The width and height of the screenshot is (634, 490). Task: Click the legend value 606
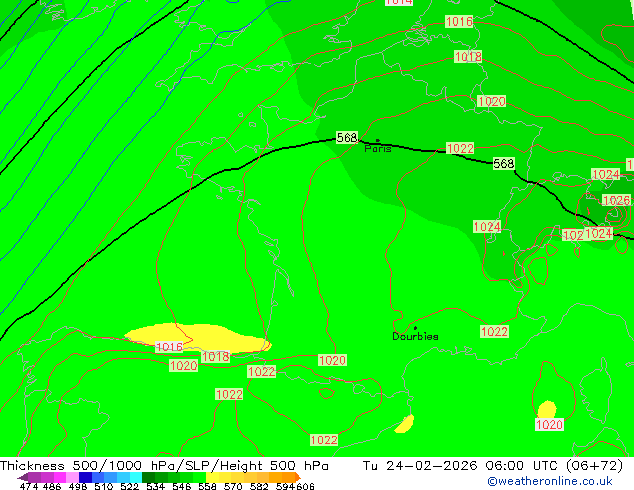(304, 486)
